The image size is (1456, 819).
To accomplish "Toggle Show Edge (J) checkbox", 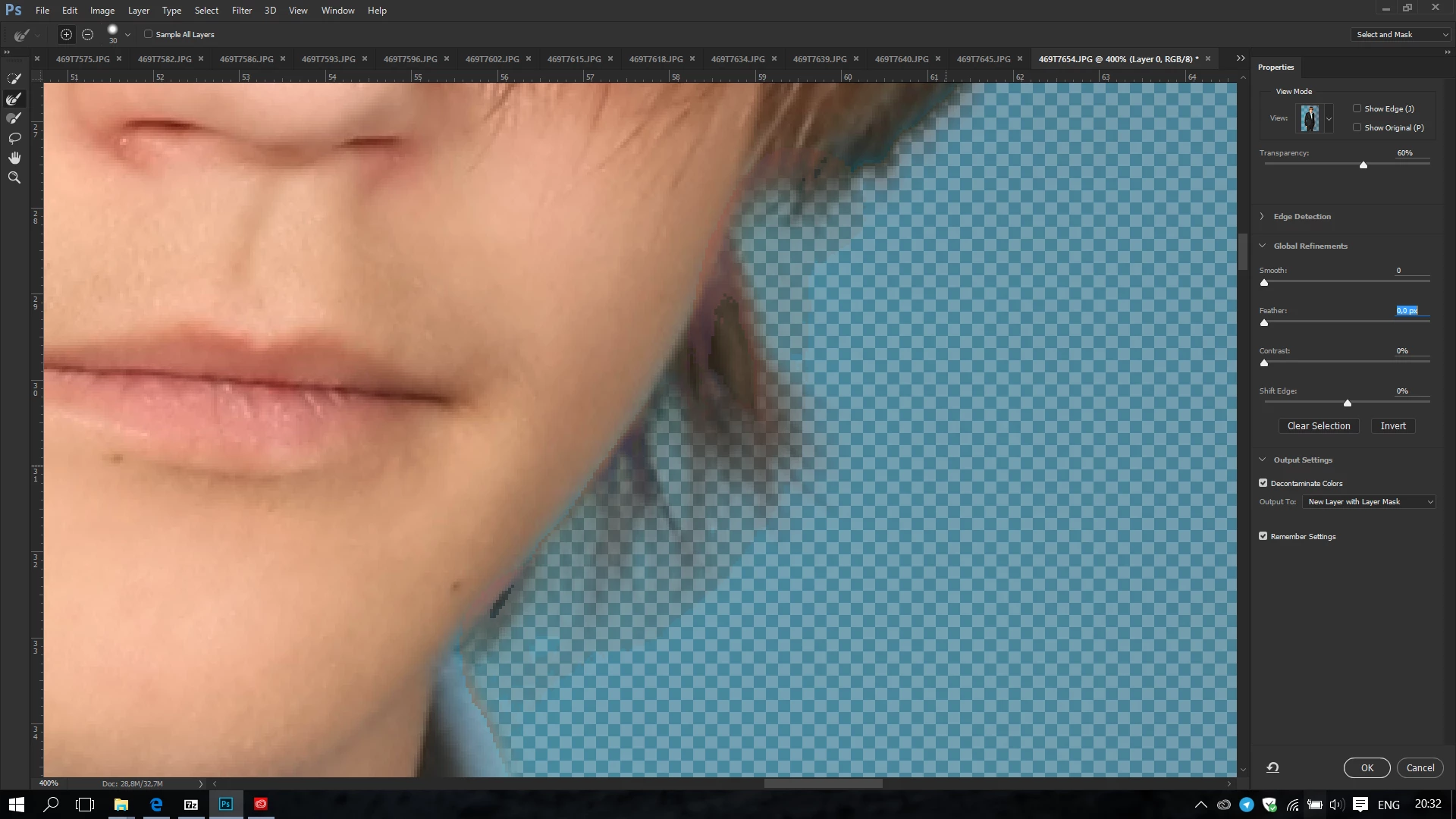I will coord(1357,108).
